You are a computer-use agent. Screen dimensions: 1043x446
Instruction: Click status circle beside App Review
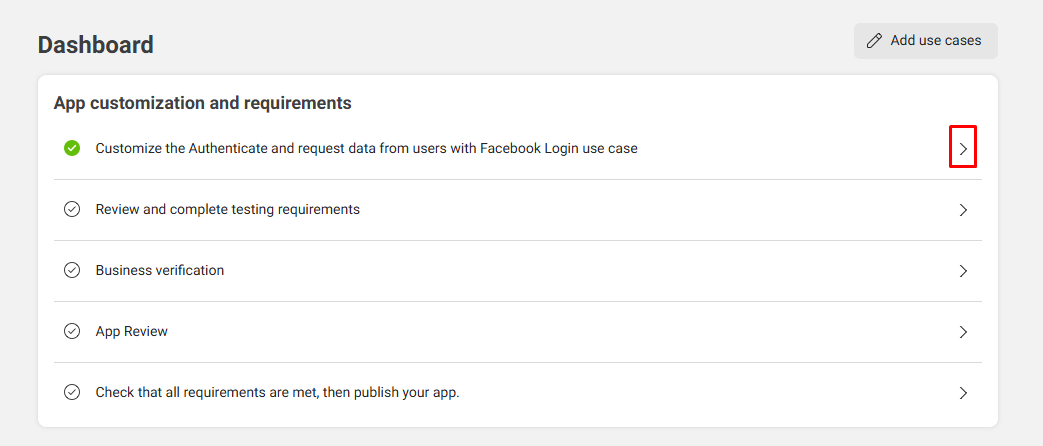tap(72, 331)
